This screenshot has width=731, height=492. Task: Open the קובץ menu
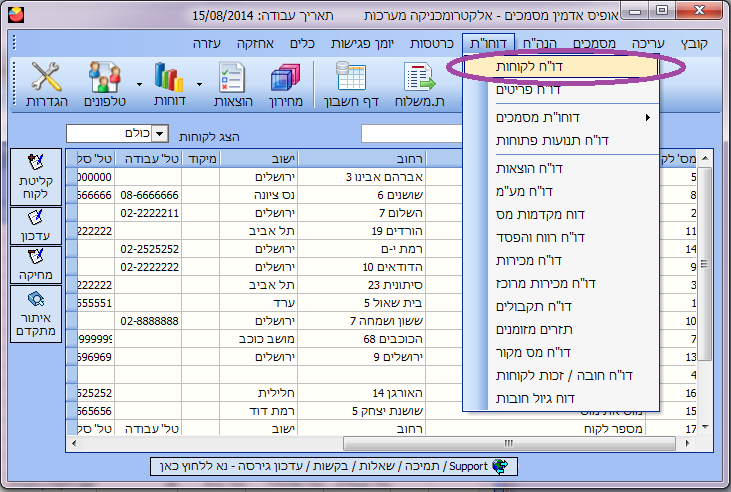[x=694, y=44]
